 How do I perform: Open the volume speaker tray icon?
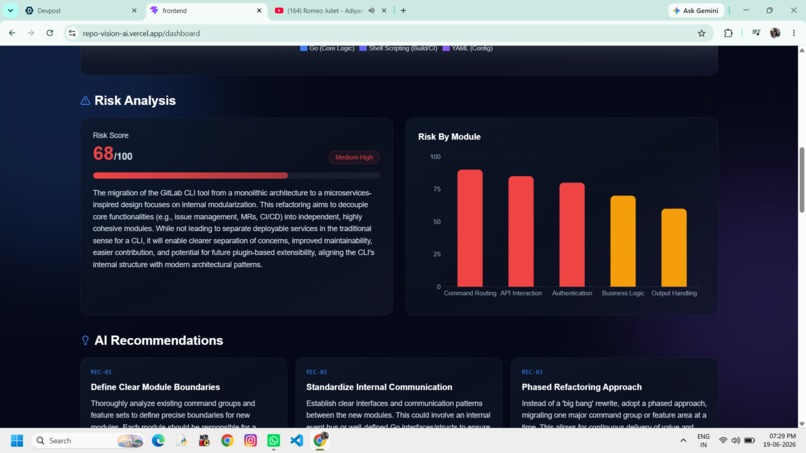(736, 441)
